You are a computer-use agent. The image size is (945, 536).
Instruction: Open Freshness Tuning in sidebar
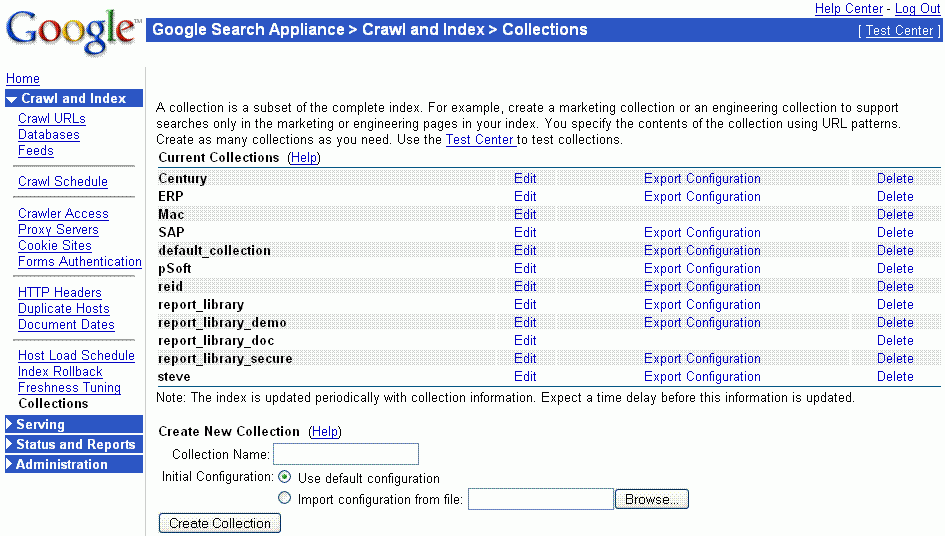pyautogui.click(x=69, y=388)
